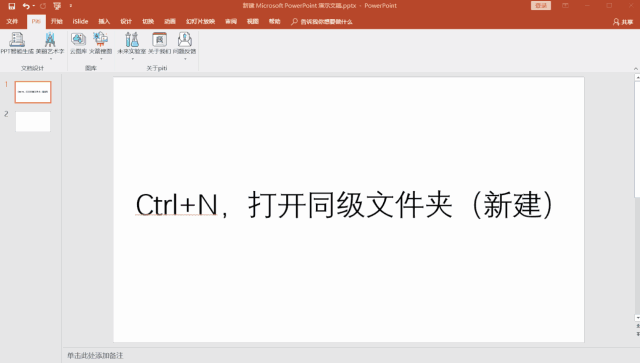Screen dimensions: 640x363
Task: Select blank slide 2 thumbnail
Action: 33,122
